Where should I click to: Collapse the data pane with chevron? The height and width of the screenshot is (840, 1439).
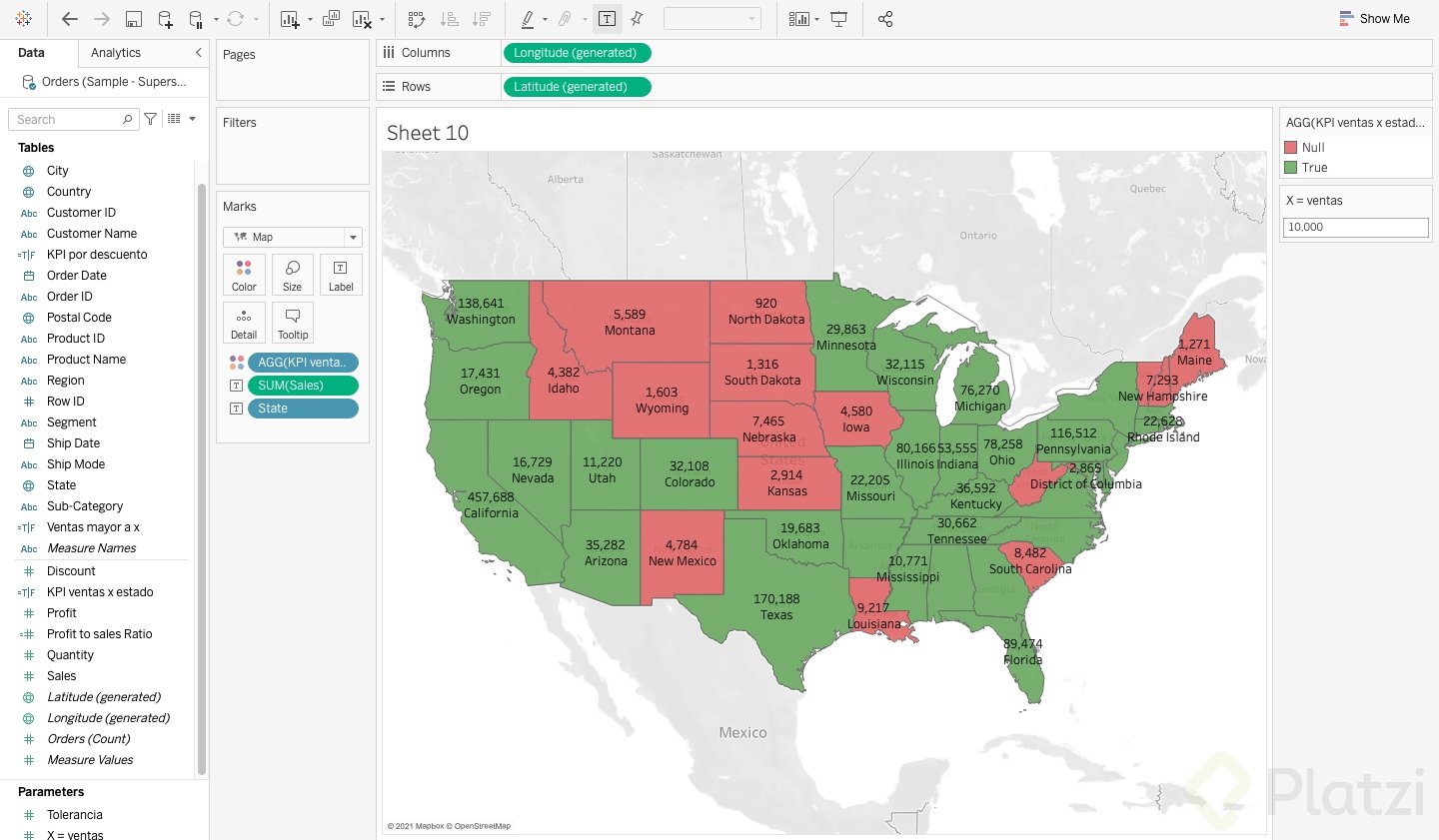(198, 53)
